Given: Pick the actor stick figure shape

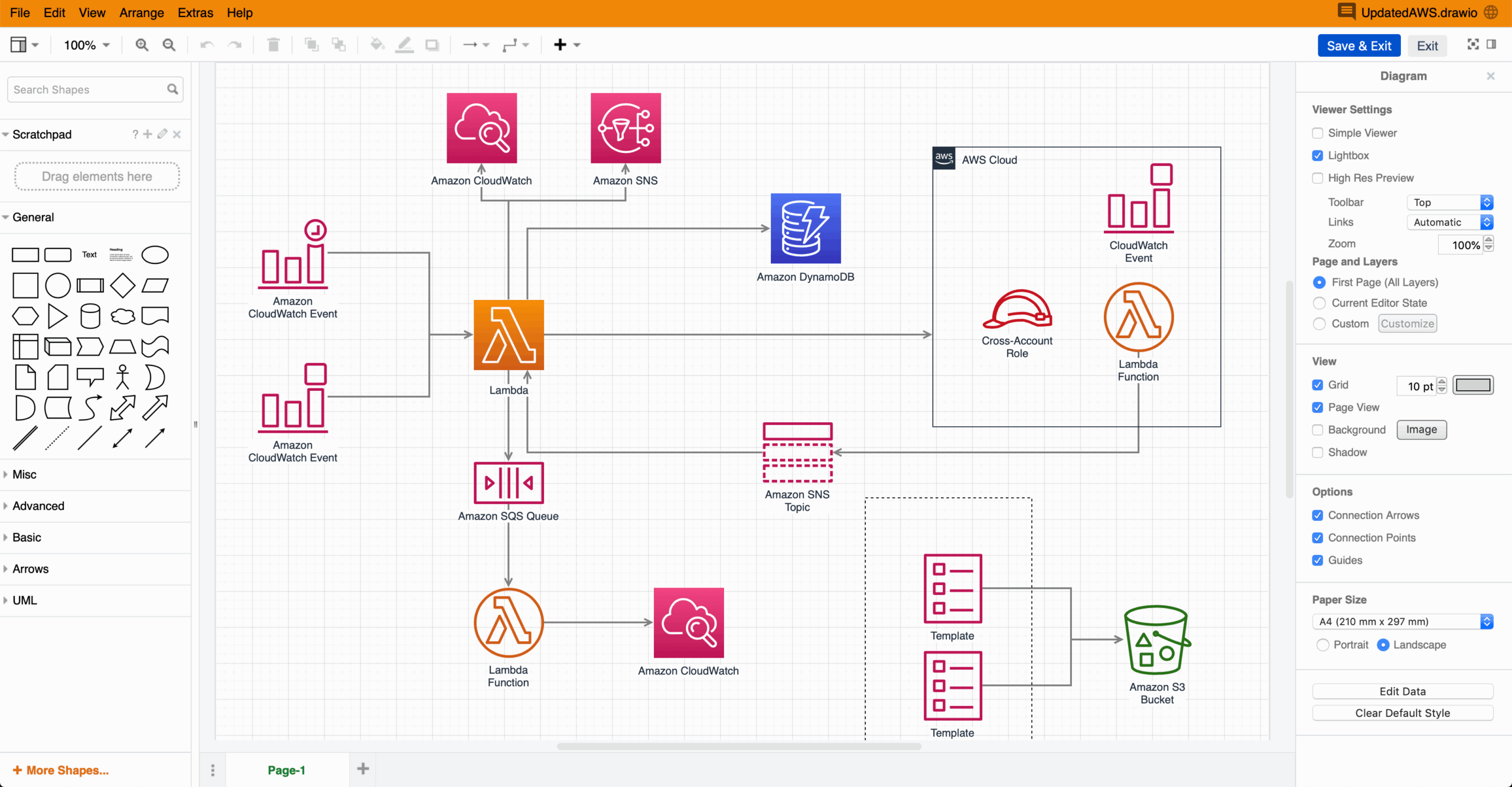Looking at the screenshot, I should (123, 377).
